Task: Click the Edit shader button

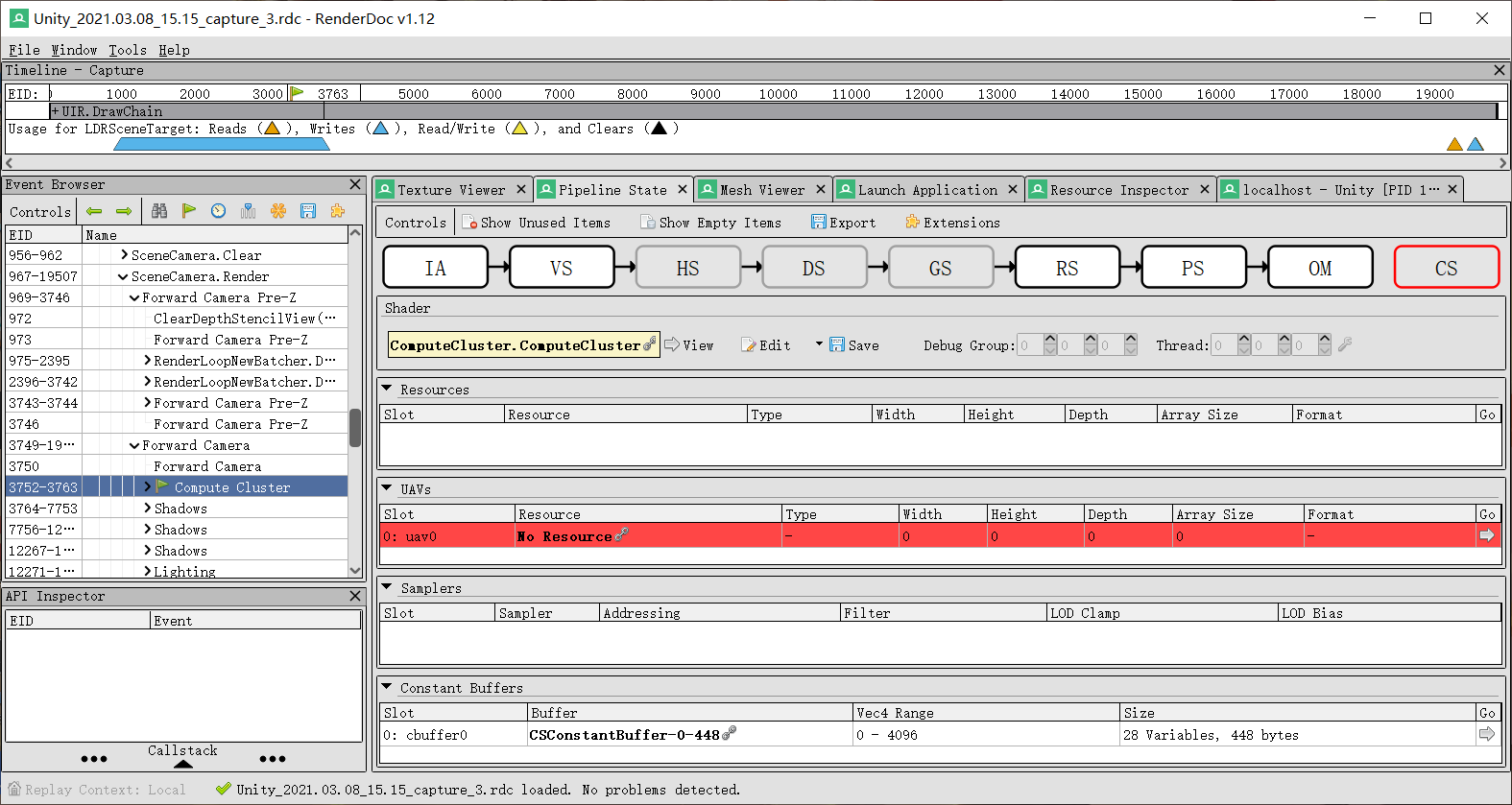Action: 766,345
